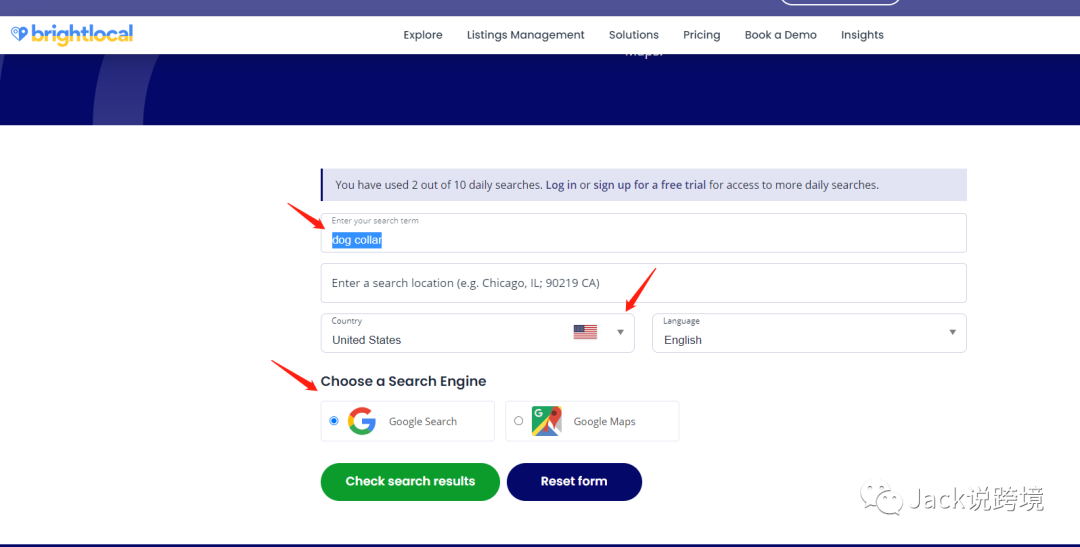The height and width of the screenshot is (547, 1080).
Task: Go to the Pricing page
Action: (x=701, y=35)
